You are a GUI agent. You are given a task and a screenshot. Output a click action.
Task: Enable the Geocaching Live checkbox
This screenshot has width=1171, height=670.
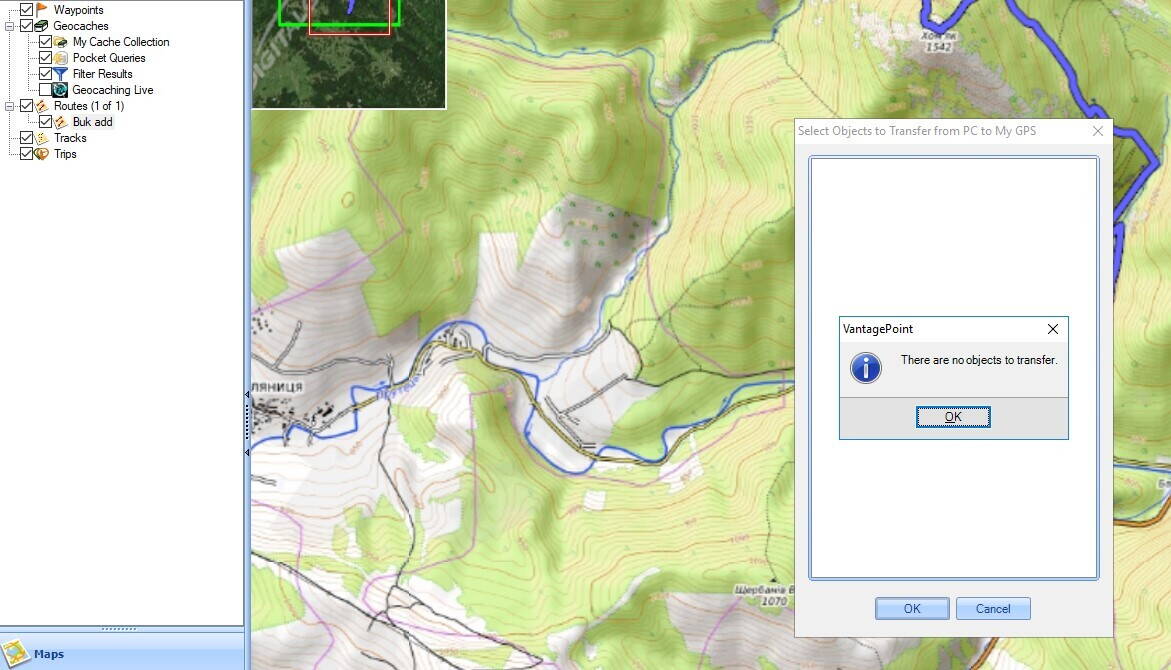tap(45, 90)
